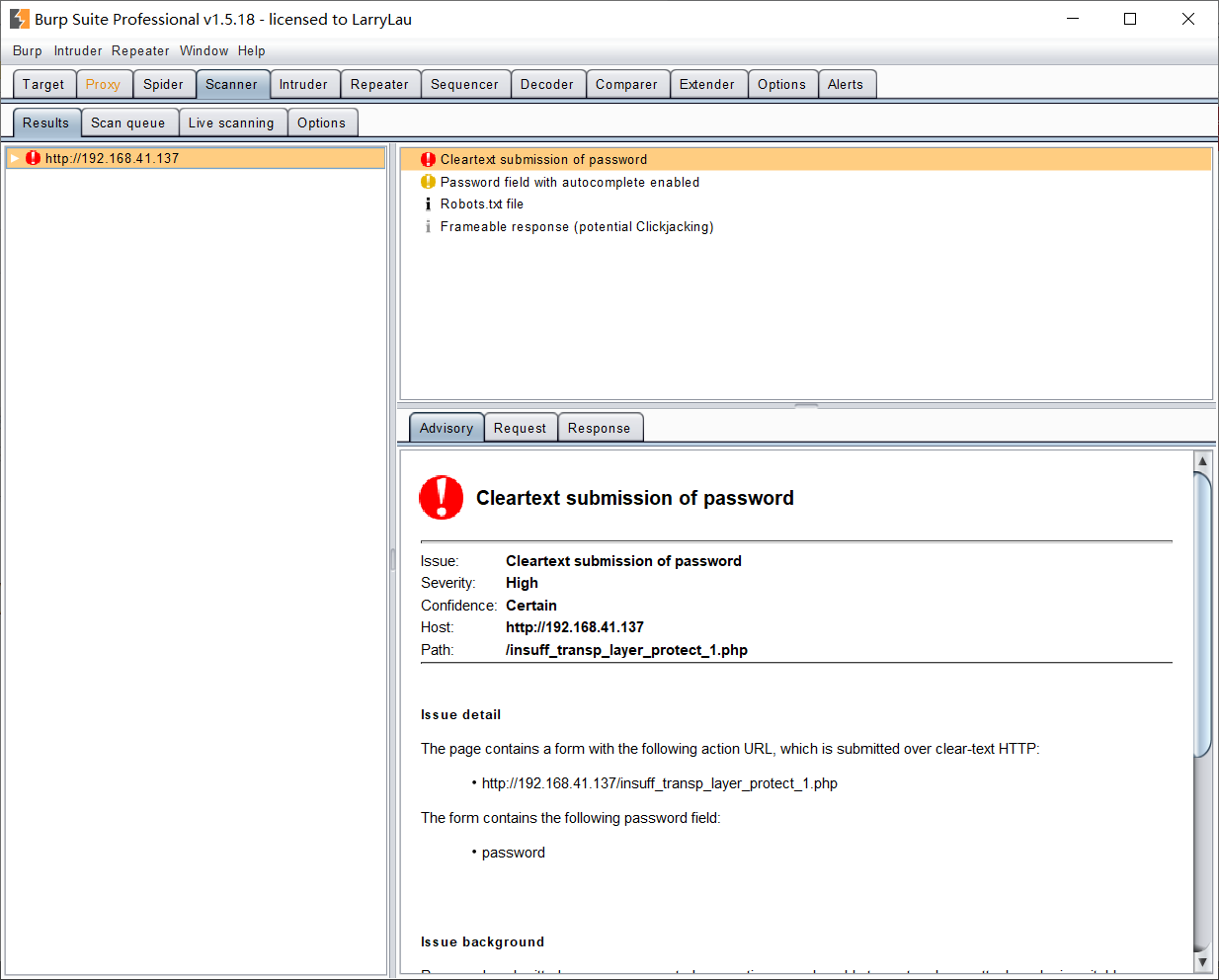The width and height of the screenshot is (1219, 980).
Task: Click large red exclamation icon in advisory
Action: tap(442, 497)
